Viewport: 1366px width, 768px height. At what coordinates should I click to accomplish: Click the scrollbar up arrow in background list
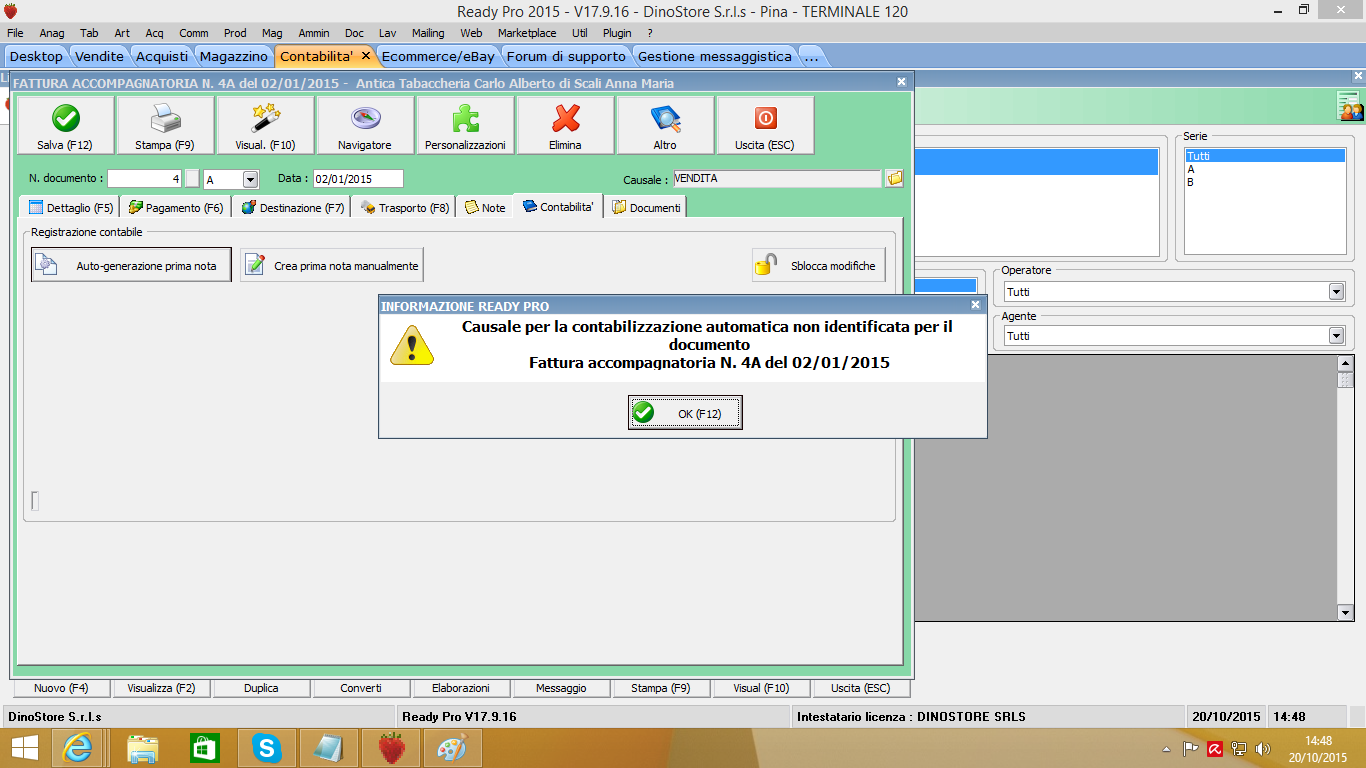1345,364
